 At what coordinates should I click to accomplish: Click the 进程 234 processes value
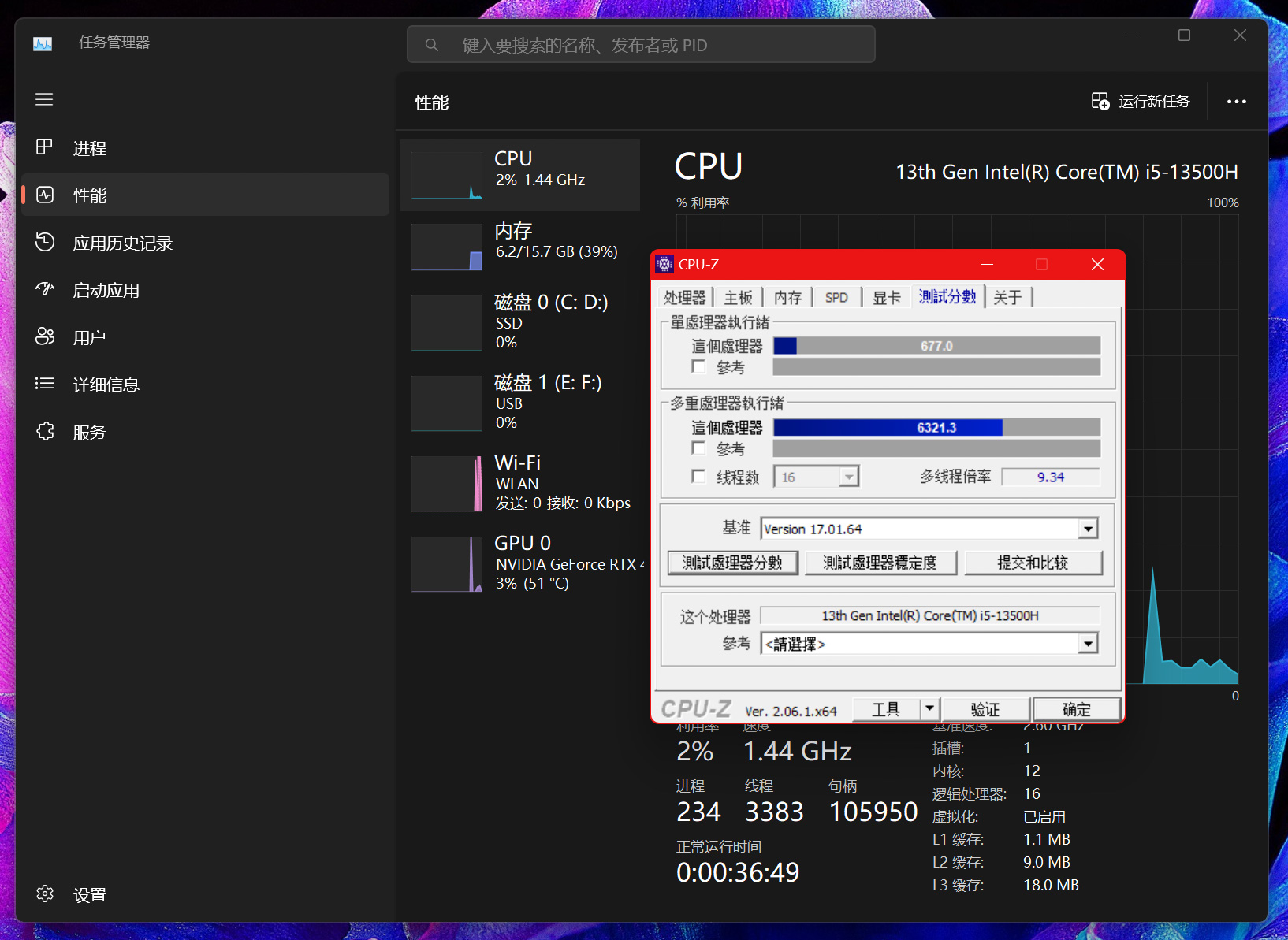pyautogui.click(x=698, y=812)
